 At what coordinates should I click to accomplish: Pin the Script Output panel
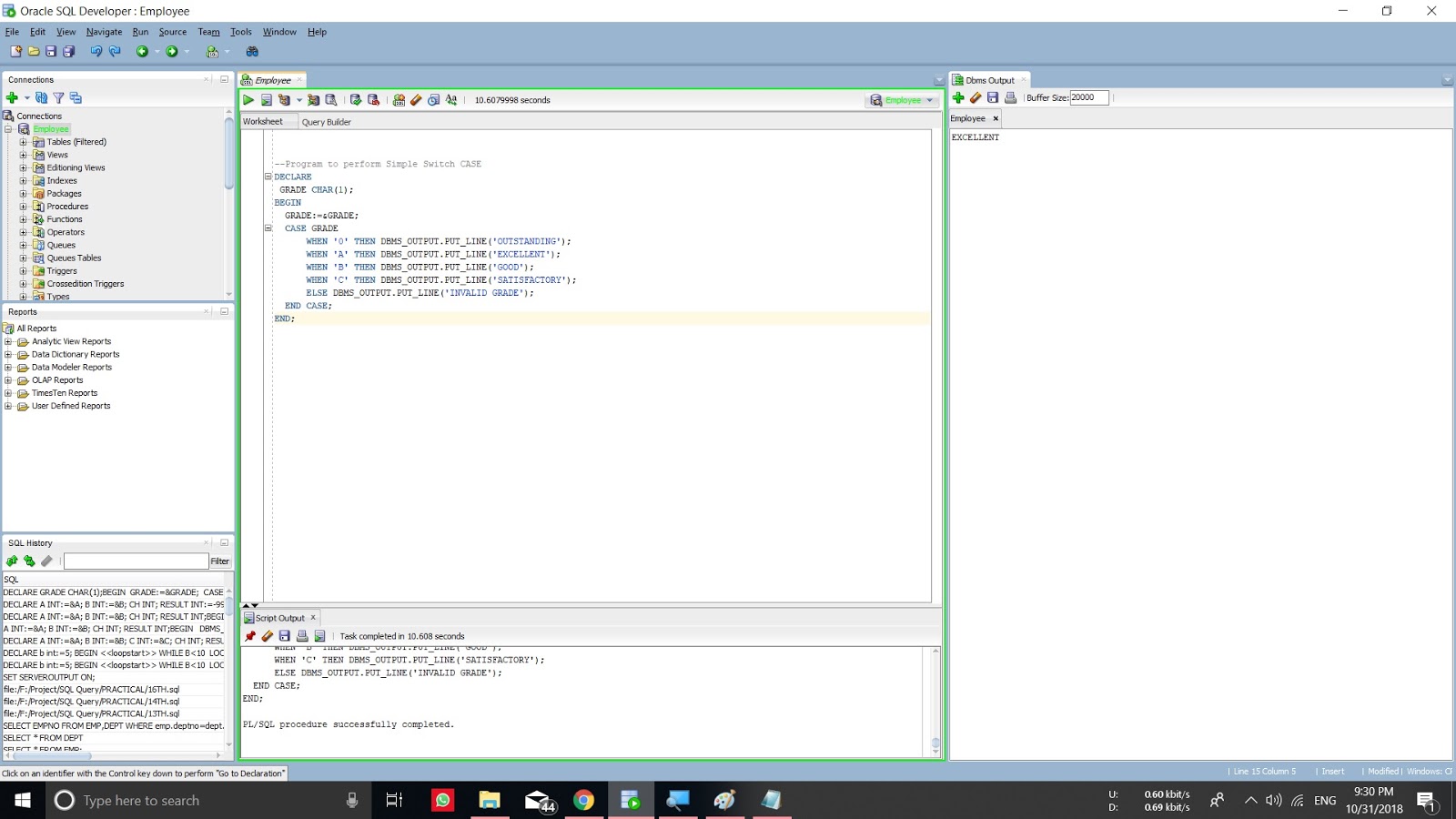[249, 636]
